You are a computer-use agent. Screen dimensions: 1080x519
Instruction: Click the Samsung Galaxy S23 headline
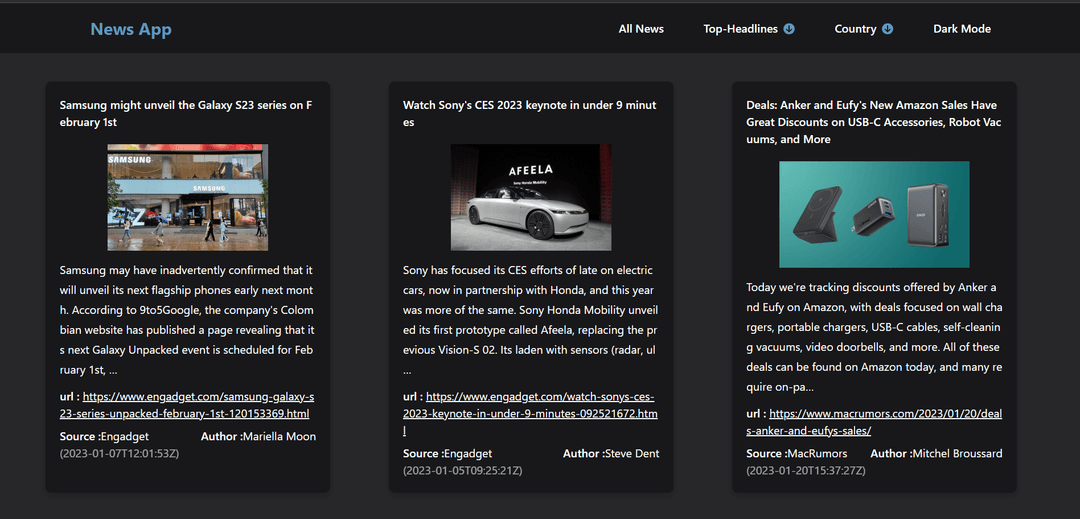[x=186, y=114]
